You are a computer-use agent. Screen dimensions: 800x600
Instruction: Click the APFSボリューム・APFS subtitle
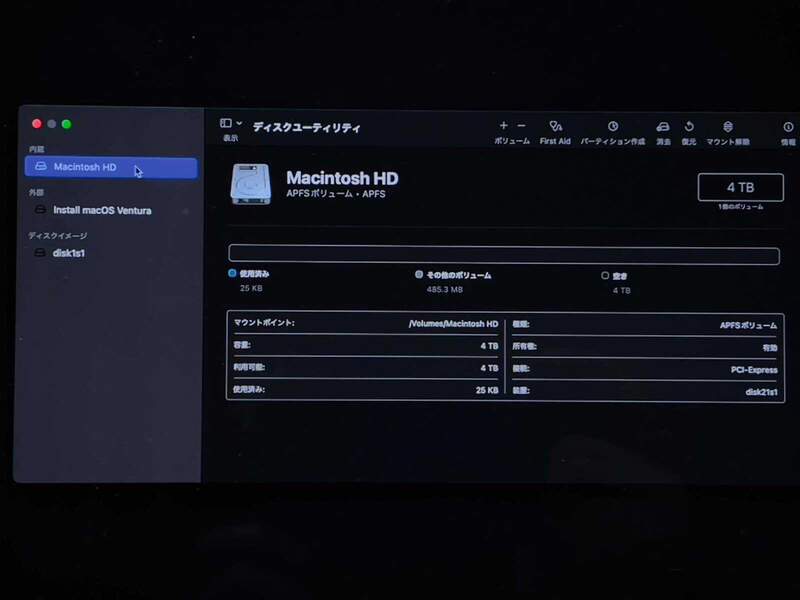[336, 194]
